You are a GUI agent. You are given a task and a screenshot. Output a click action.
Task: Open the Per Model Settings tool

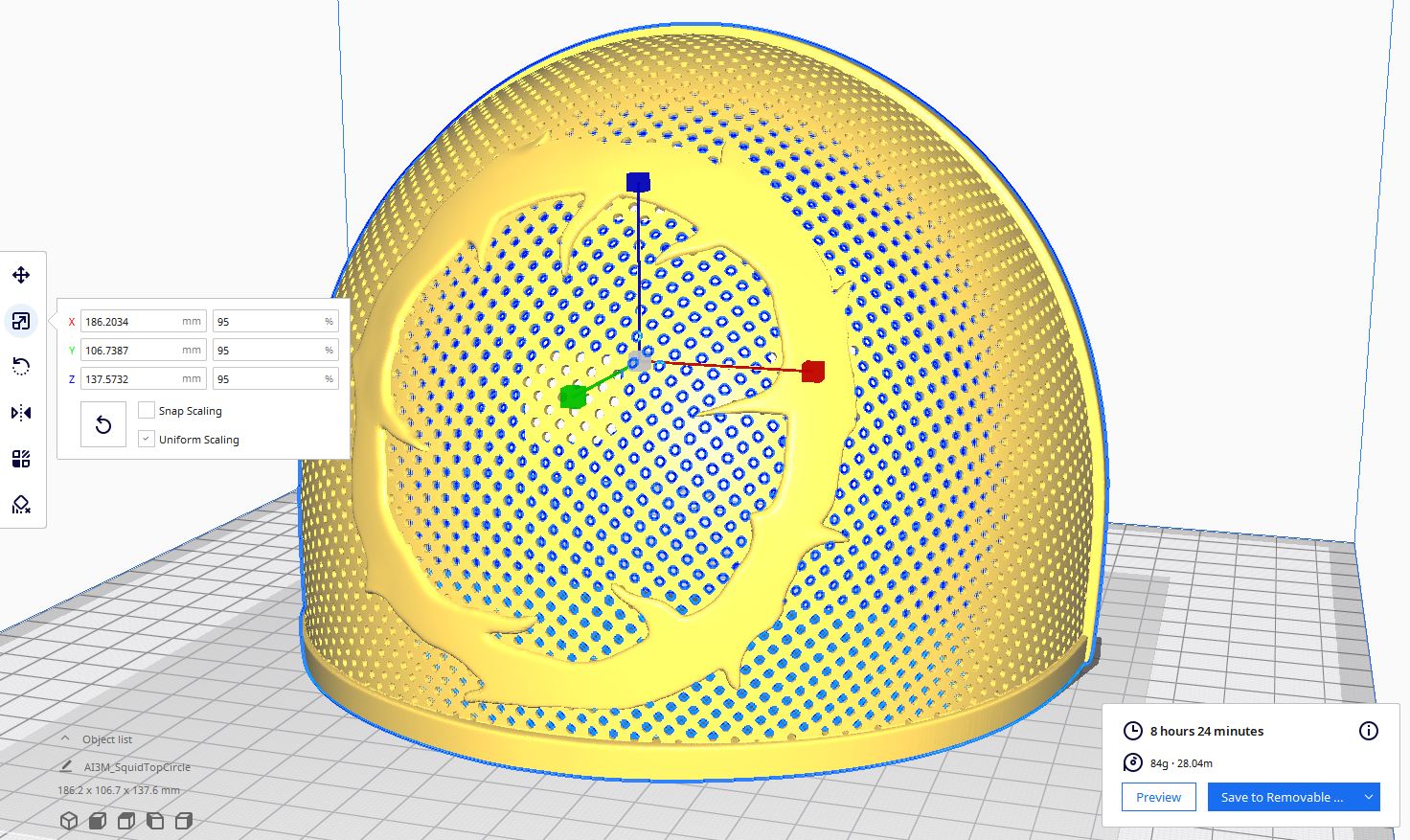21,459
